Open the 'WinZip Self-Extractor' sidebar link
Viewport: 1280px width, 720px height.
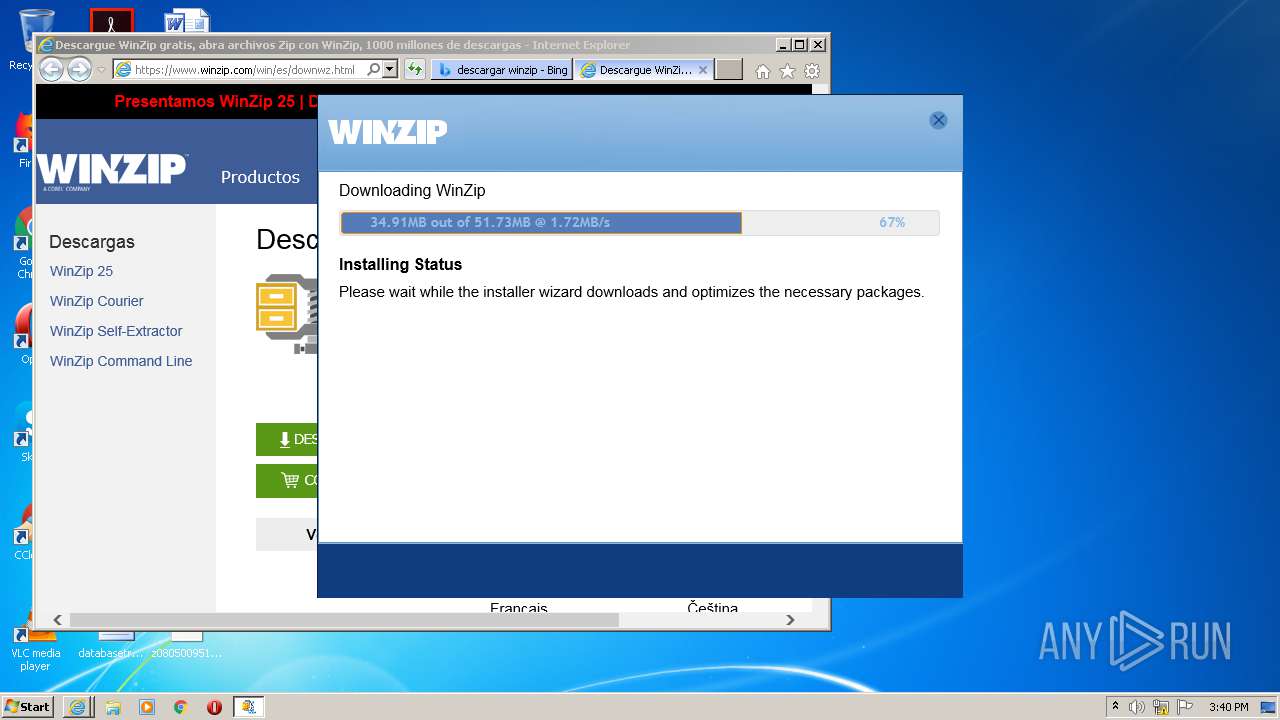(116, 331)
